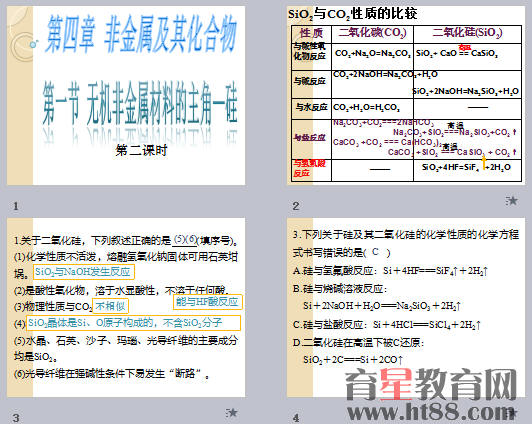Click the red 与氢氟酸反应 table cell
Screen dimensions: 532x424
tap(310, 169)
